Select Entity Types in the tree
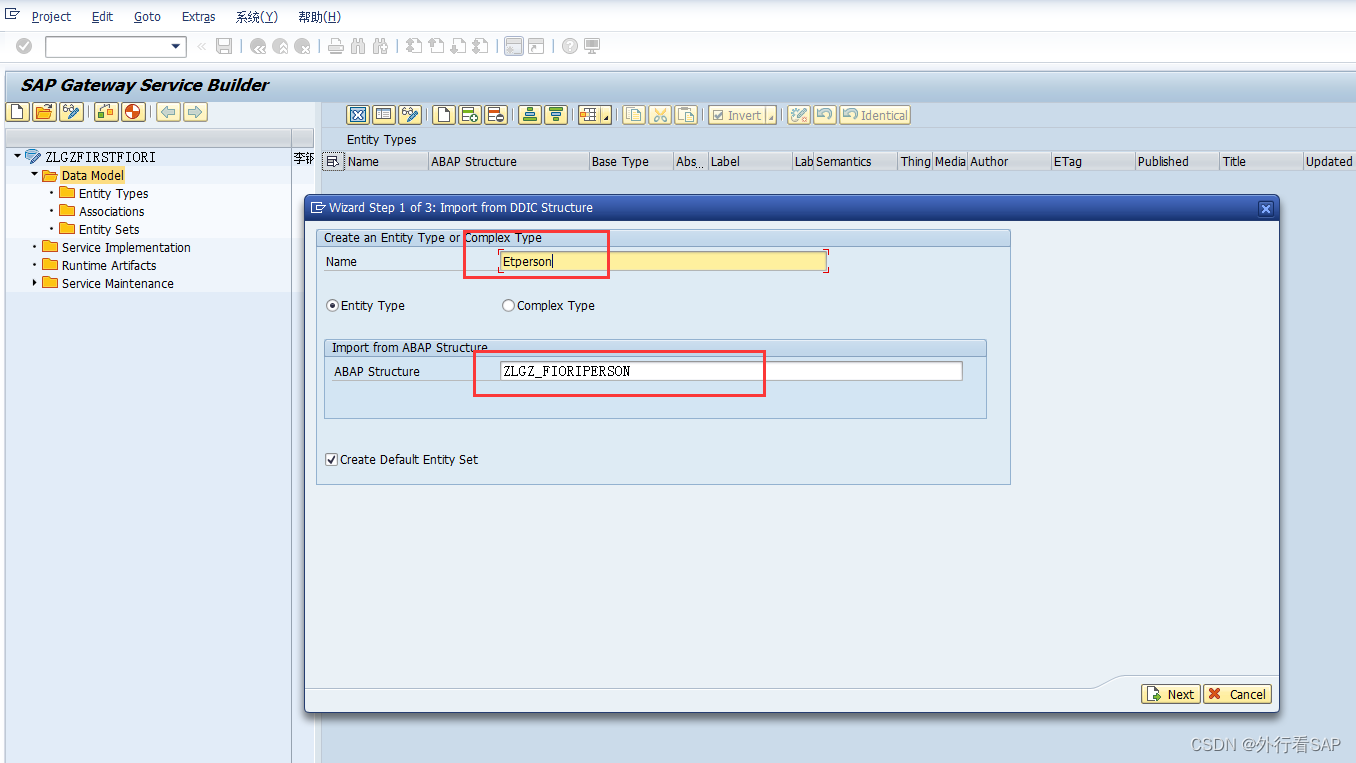This screenshot has height=763, width=1356. tap(113, 193)
